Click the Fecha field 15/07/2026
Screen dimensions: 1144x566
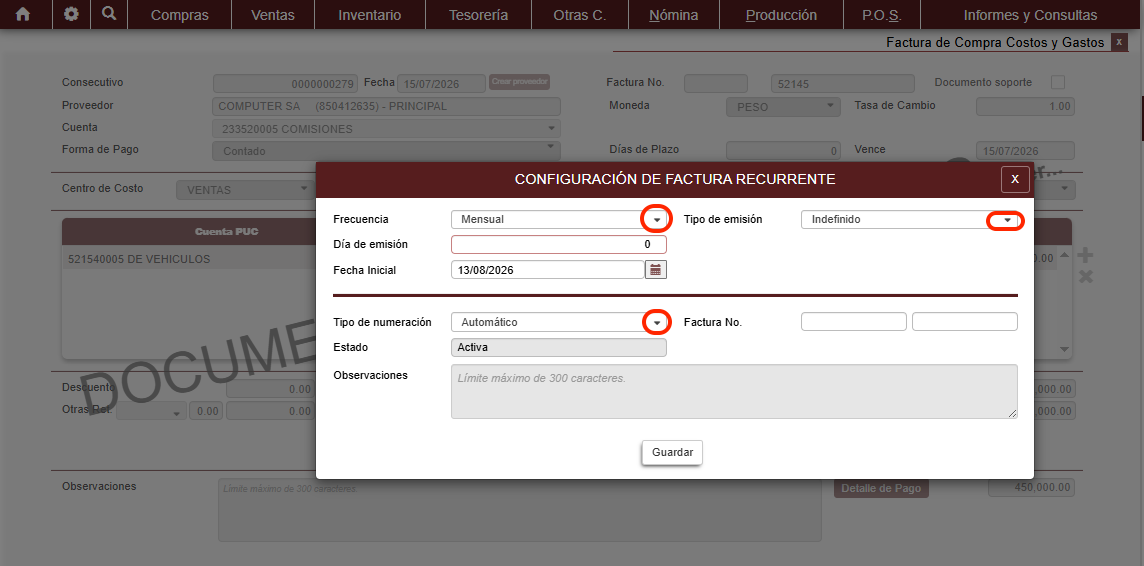pyautogui.click(x=442, y=84)
